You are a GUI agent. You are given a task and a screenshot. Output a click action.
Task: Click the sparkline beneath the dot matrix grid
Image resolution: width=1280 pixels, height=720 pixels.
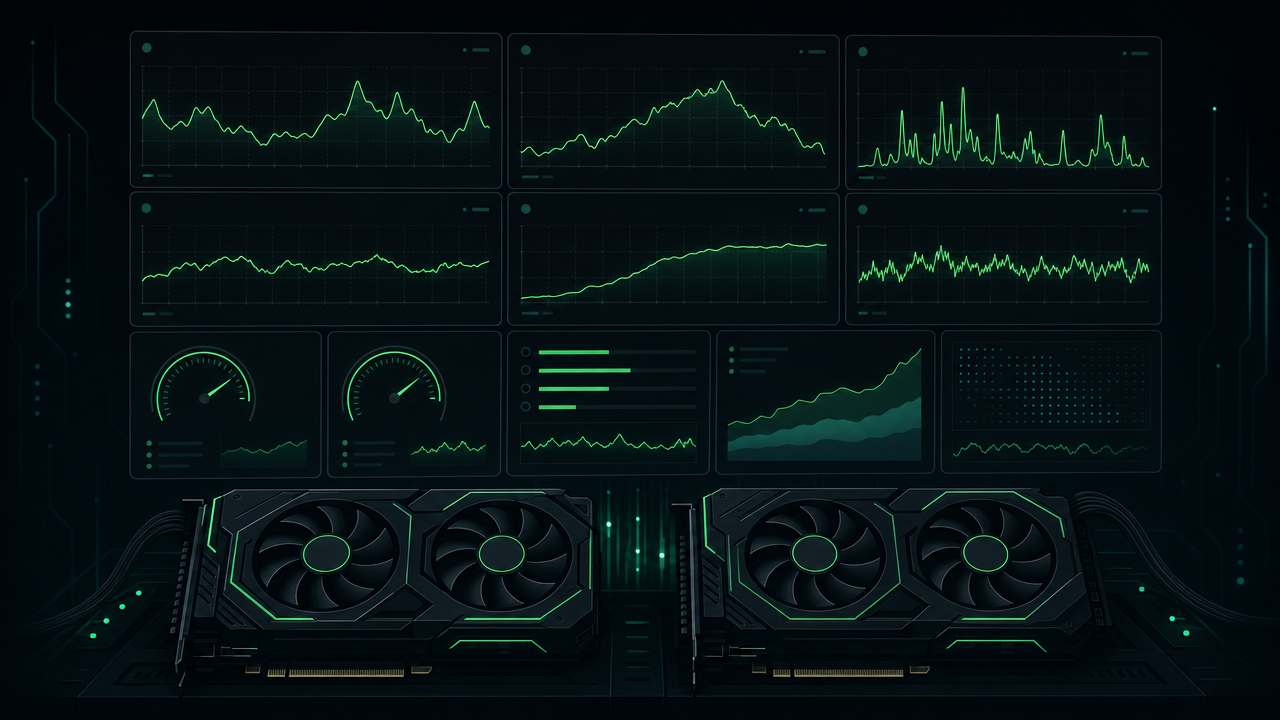[x=1051, y=449]
